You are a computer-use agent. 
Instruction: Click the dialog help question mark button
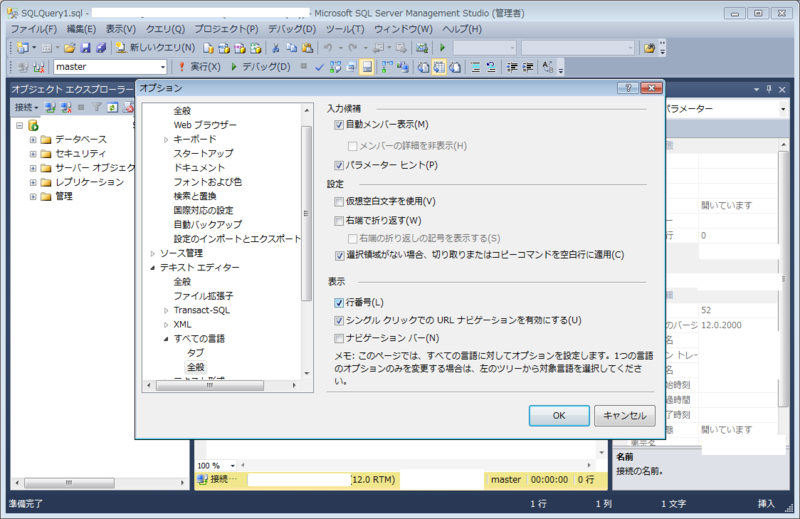628,88
